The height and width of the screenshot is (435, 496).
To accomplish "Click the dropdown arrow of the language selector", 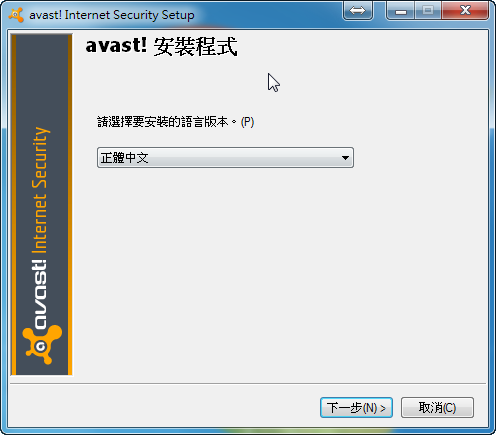I will 345,158.
